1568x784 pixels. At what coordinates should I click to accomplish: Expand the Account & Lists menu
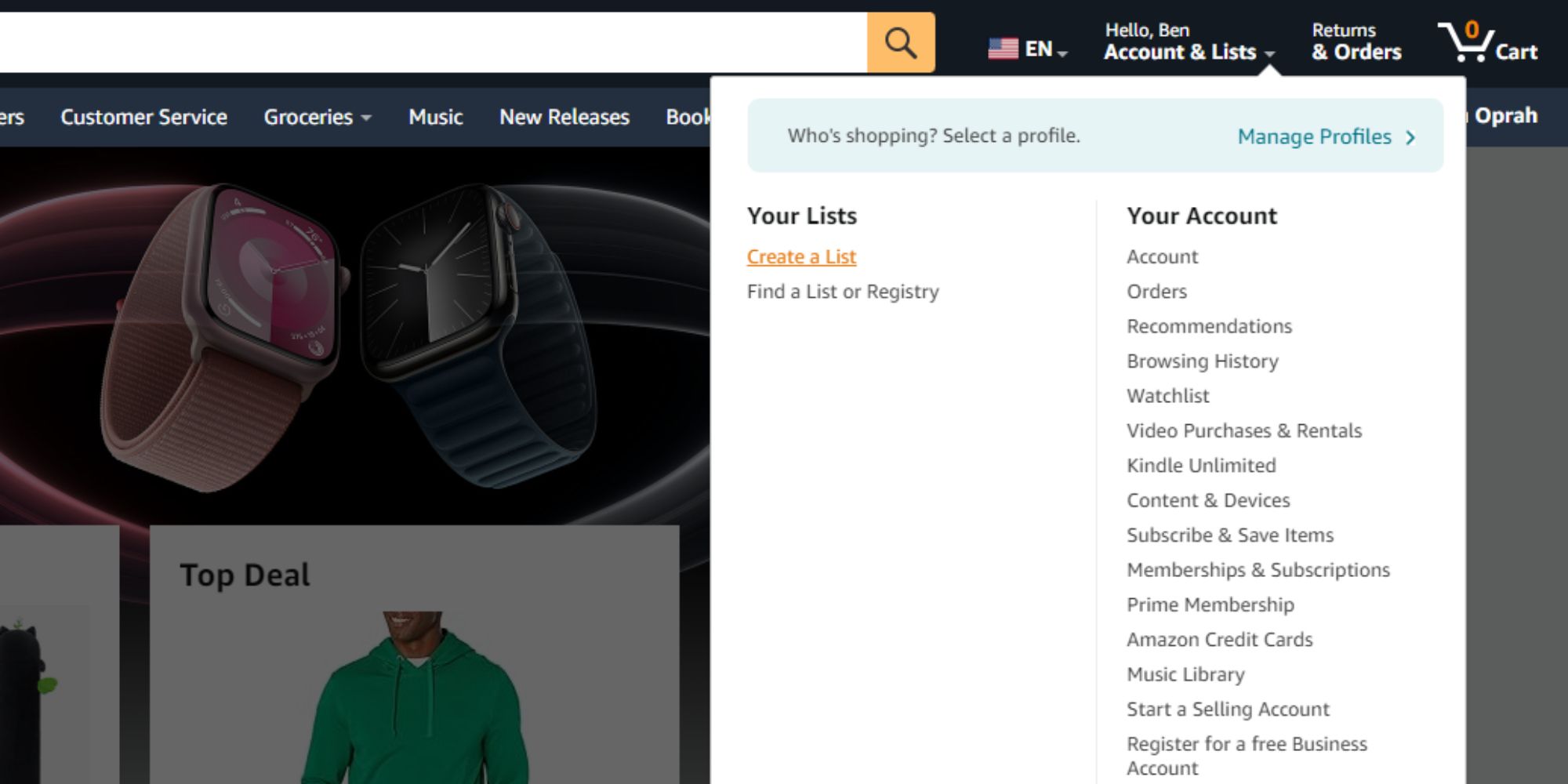(x=1182, y=52)
